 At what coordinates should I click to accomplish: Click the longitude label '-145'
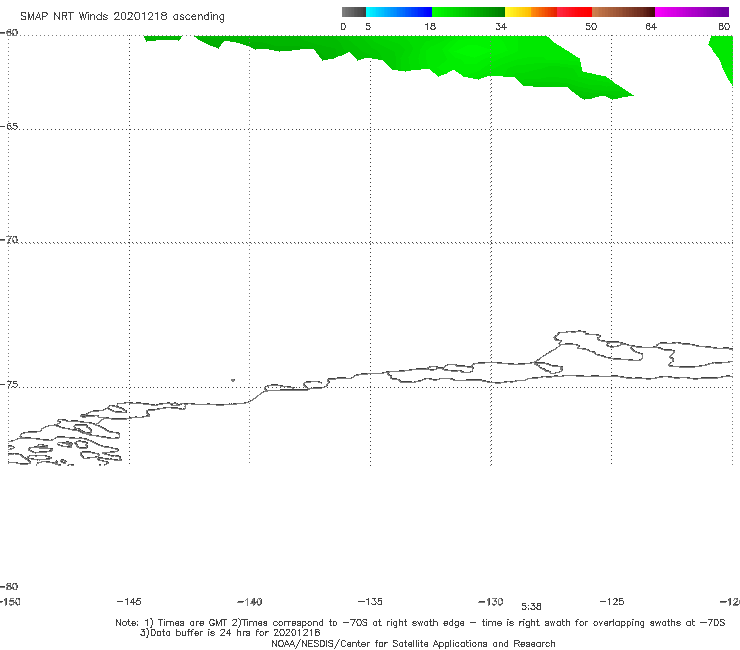(x=129, y=601)
